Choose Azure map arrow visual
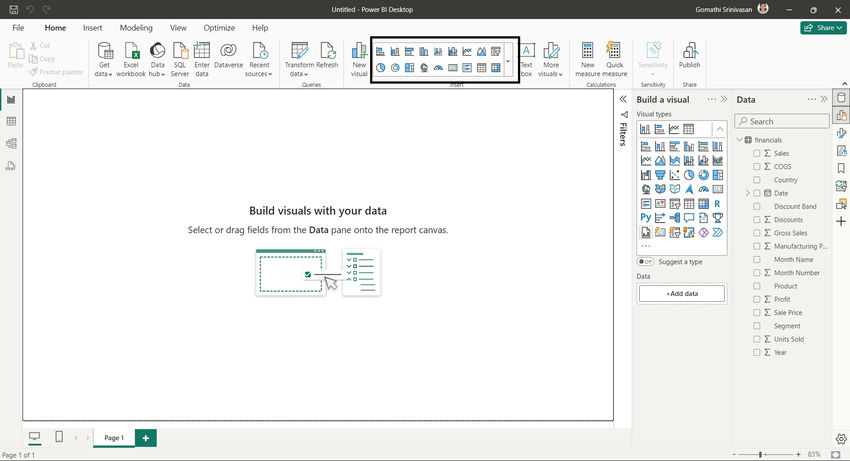850x461 pixels. pyautogui.click(x=689, y=189)
